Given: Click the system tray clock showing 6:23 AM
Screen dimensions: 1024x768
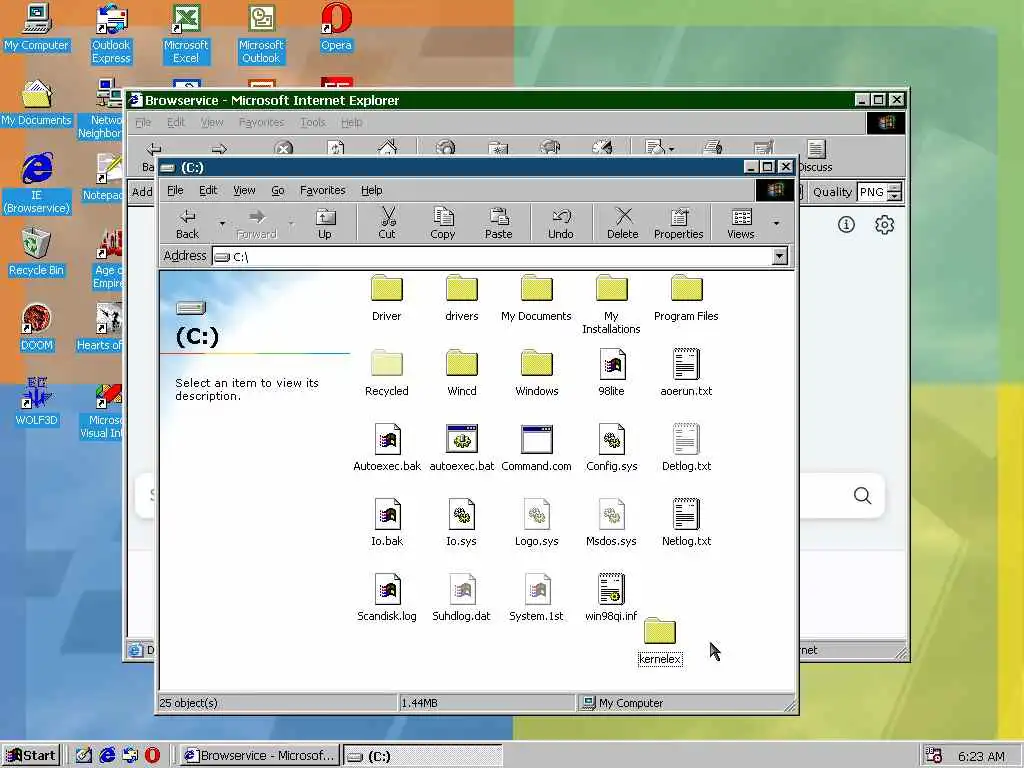Looking at the screenshot, I should click(x=981, y=756).
